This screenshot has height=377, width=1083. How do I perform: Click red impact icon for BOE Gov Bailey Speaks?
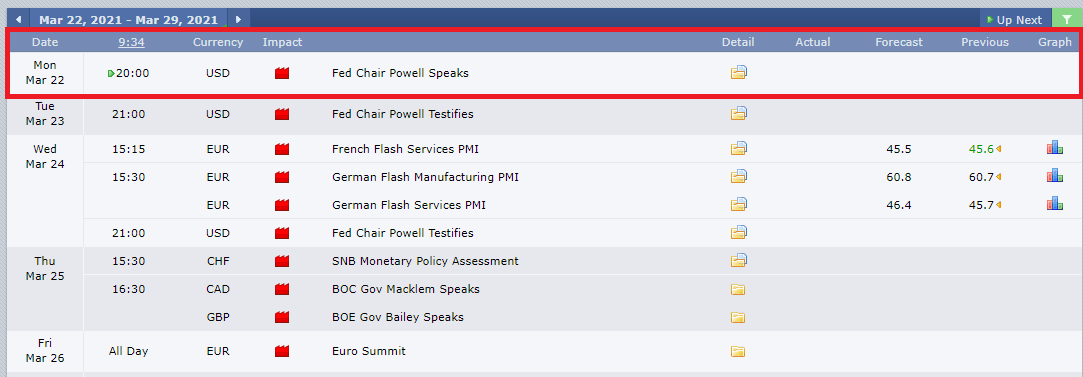pos(282,318)
